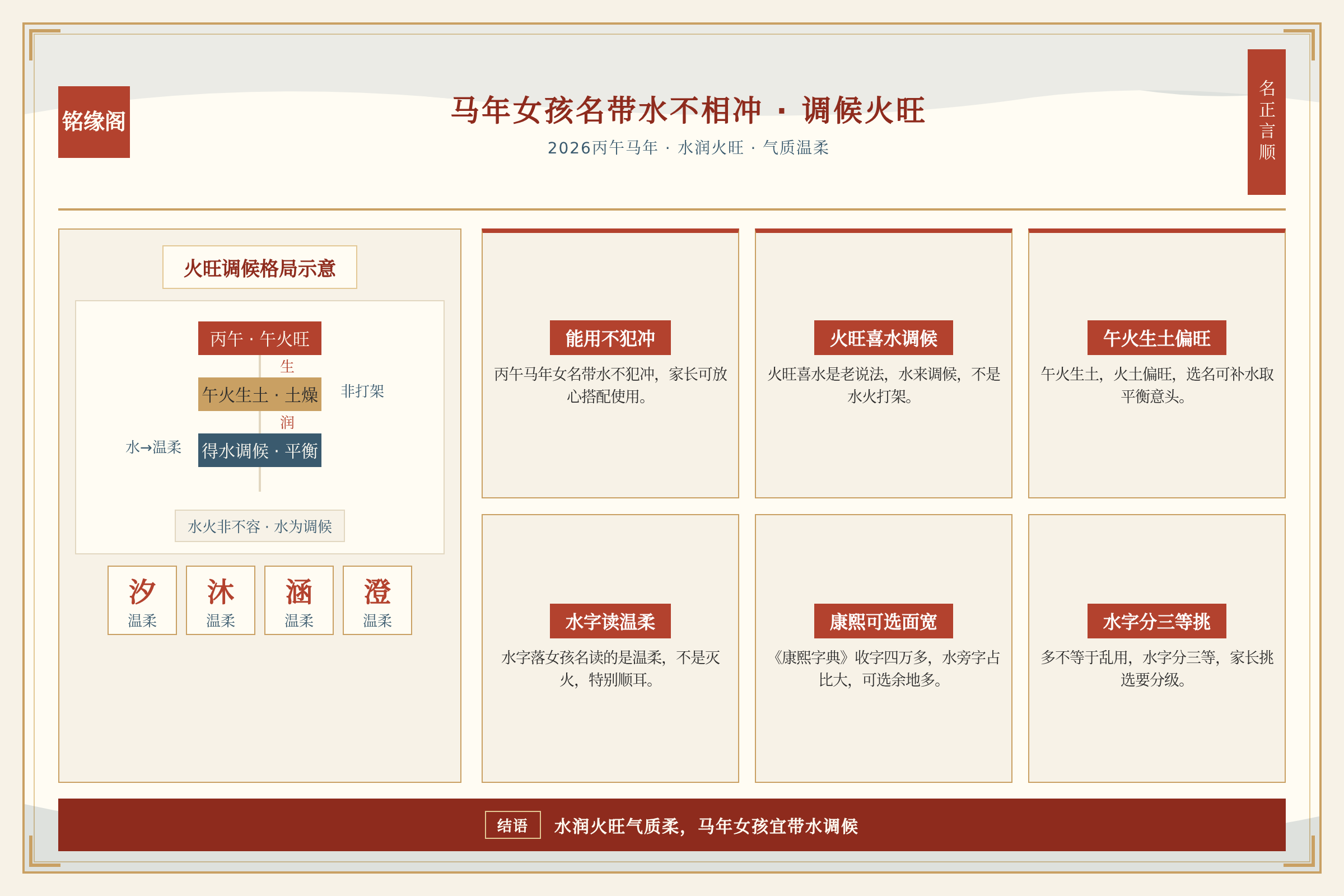
Task: Click the 火旺调候格局示意 heading box
Action: (259, 268)
